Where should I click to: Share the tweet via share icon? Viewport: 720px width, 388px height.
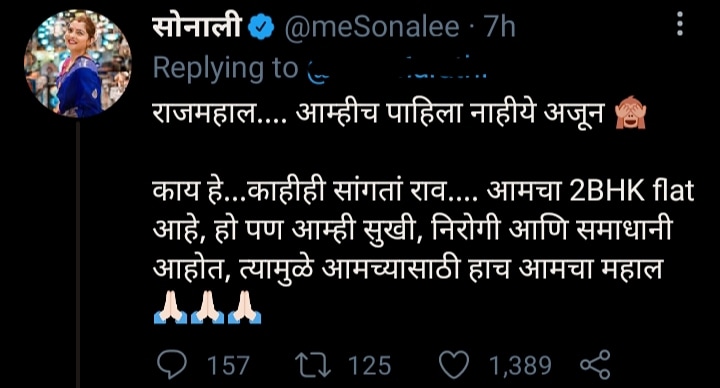pos(595,365)
